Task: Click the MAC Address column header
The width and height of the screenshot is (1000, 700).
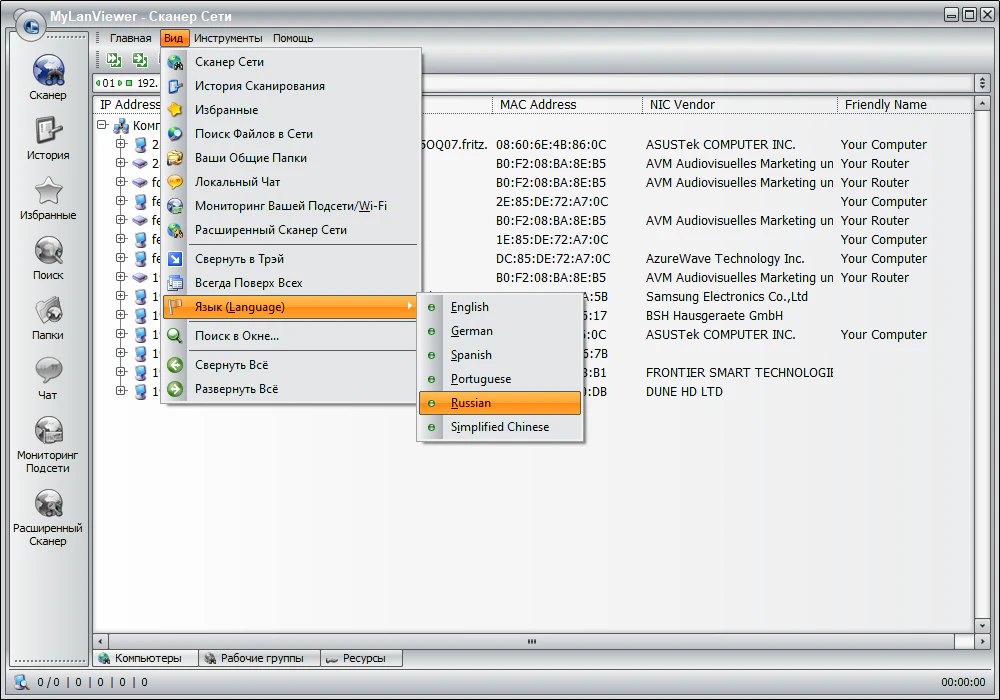Action: pyautogui.click(x=538, y=104)
